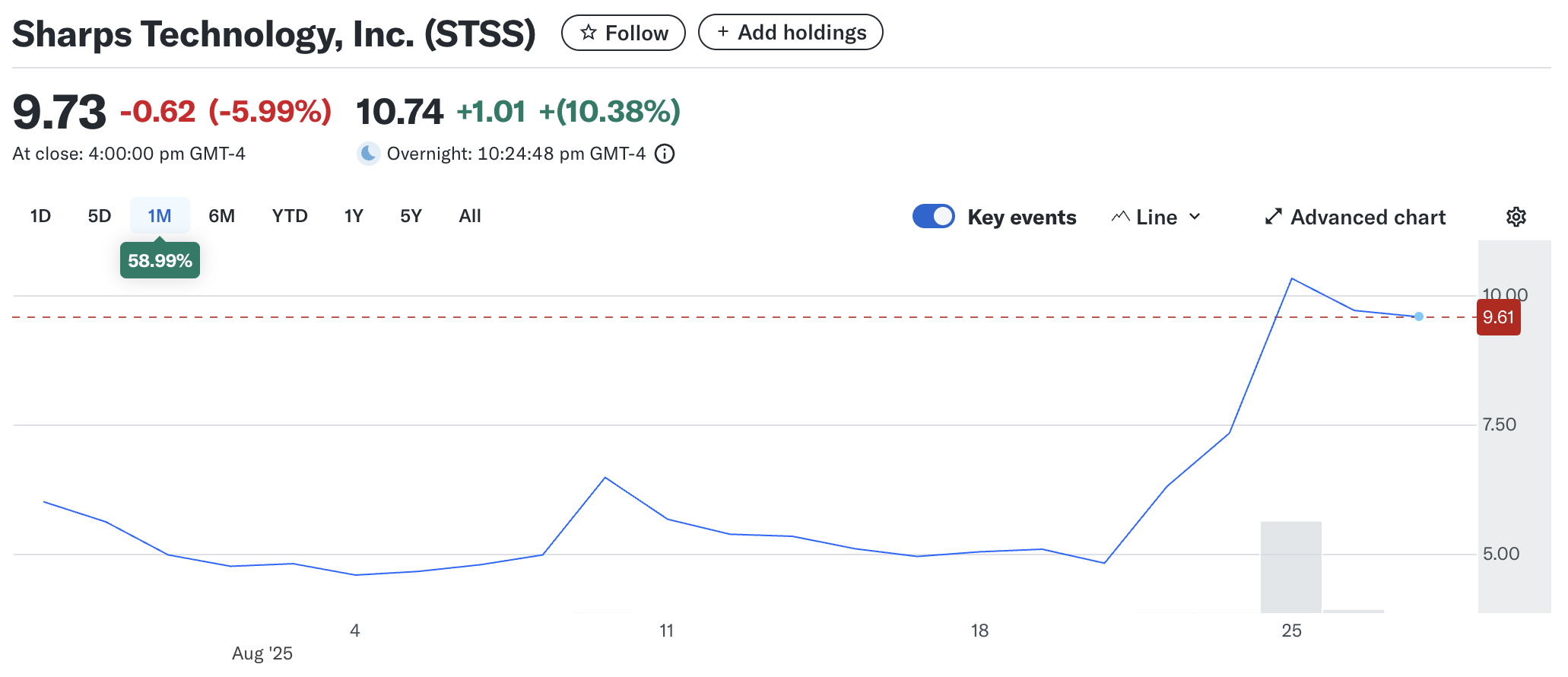
Task: Select the 1D range tab
Action: (40, 216)
